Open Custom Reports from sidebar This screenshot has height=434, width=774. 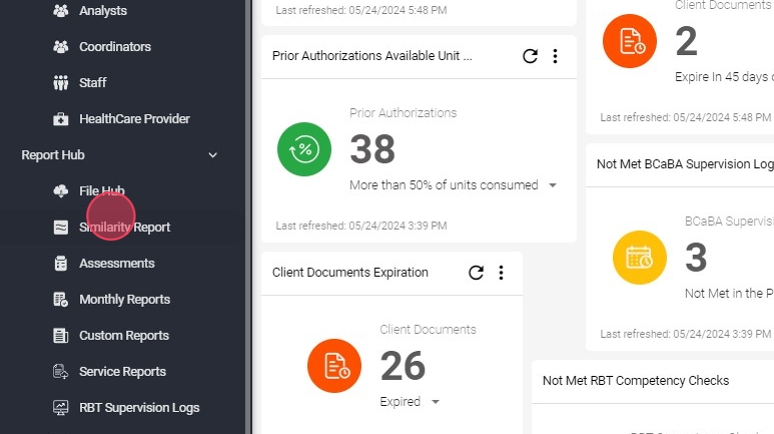coord(124,335)
